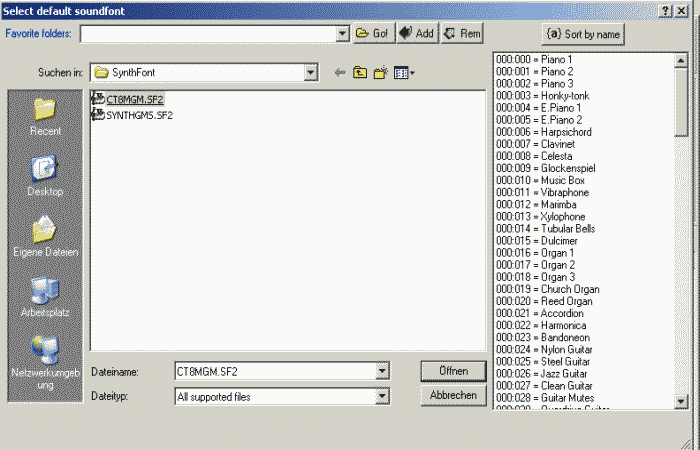Click the Abbrechen button

click(x=453, y=396)
